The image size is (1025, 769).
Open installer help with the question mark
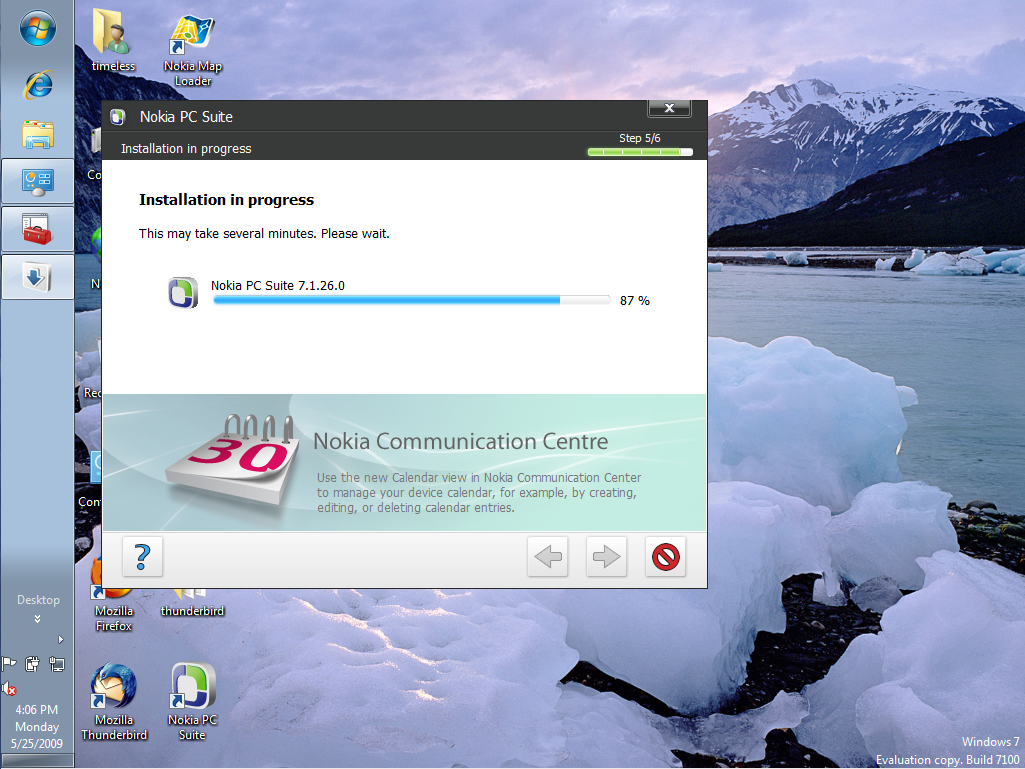(142, 556)
